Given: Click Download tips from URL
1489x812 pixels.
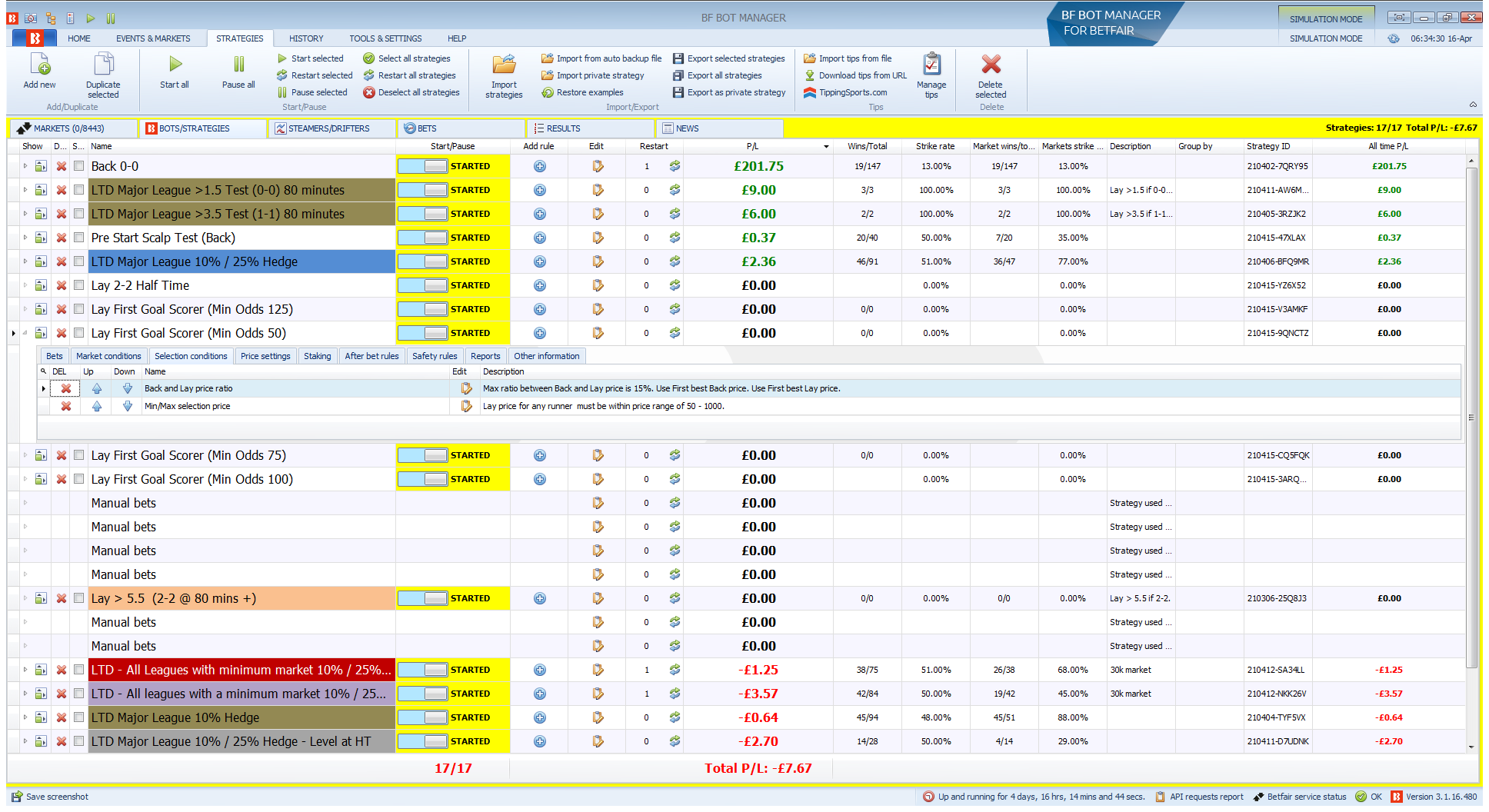Looking at the screenshot, I should point(855,75).
